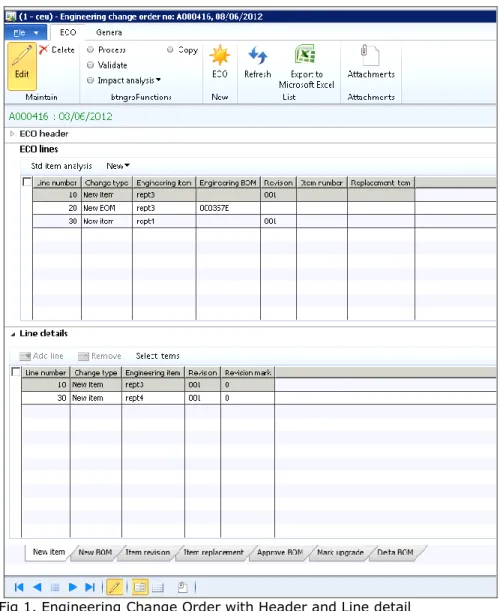Image resolution: width=500 pixels, height=611 pixels.
Task: Expand the ECO header section
Action: 12,134
